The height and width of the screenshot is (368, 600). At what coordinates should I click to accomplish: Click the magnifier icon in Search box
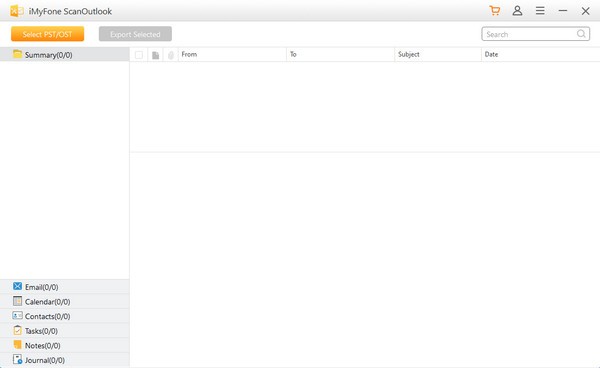click(x=581, y=34)
